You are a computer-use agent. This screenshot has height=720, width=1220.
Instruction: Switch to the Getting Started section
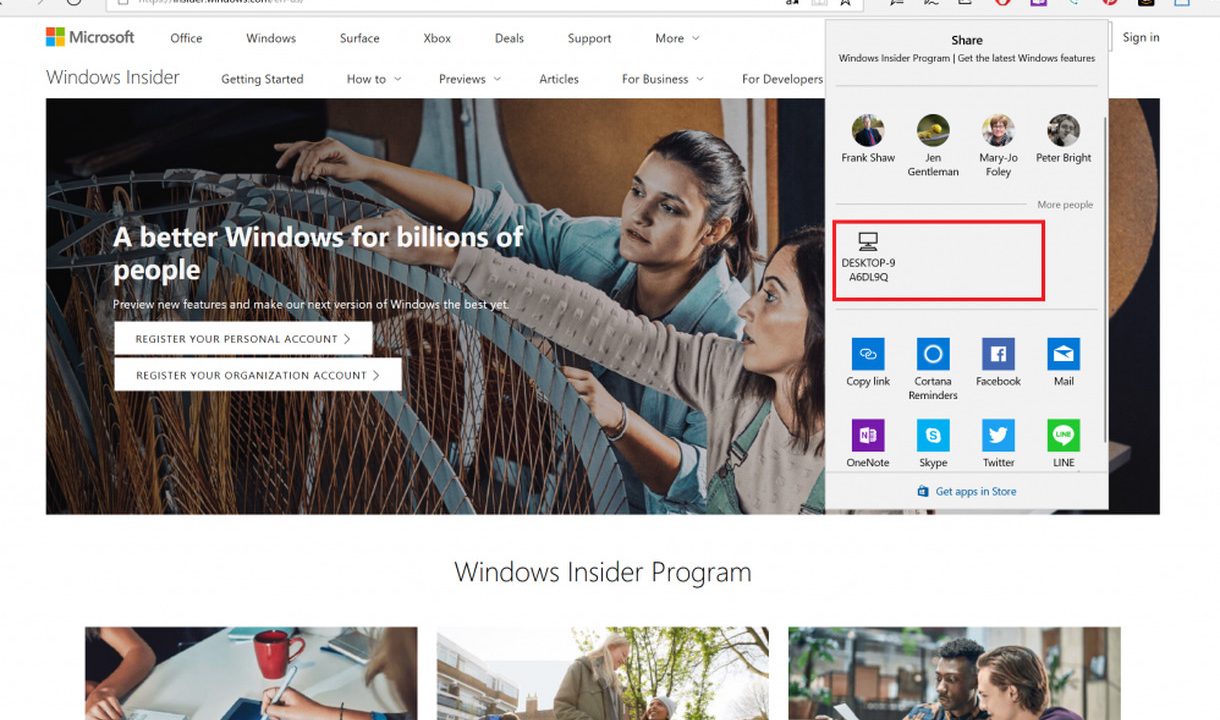(x=262, y=78)
